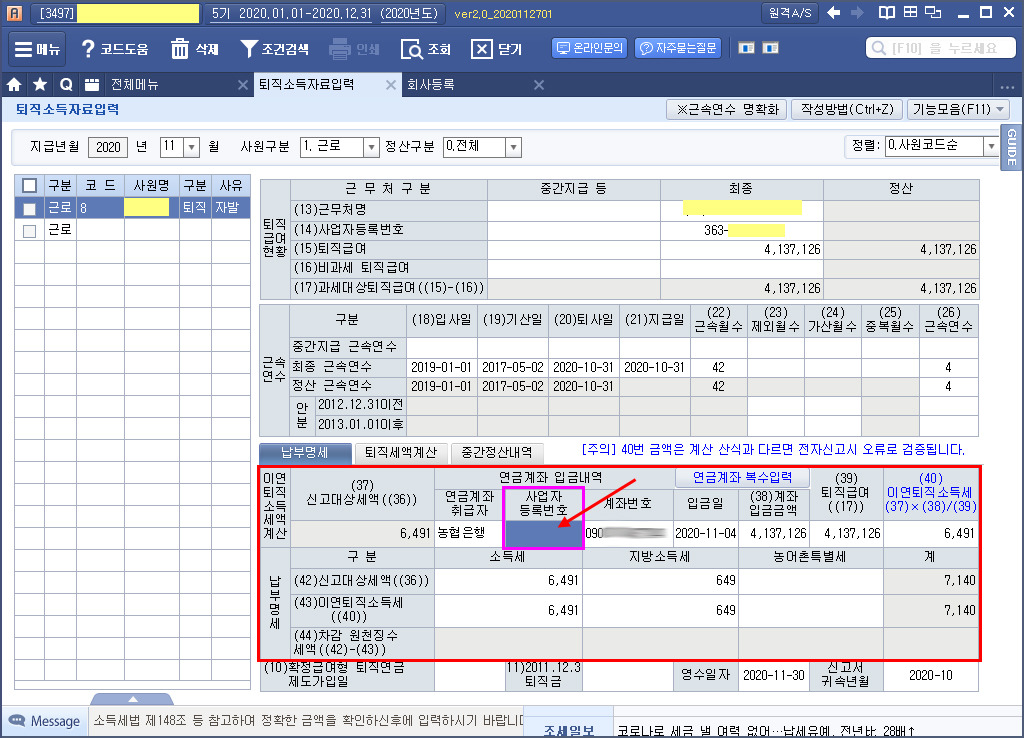Click 자주묻는질문 button

[679, 48]
